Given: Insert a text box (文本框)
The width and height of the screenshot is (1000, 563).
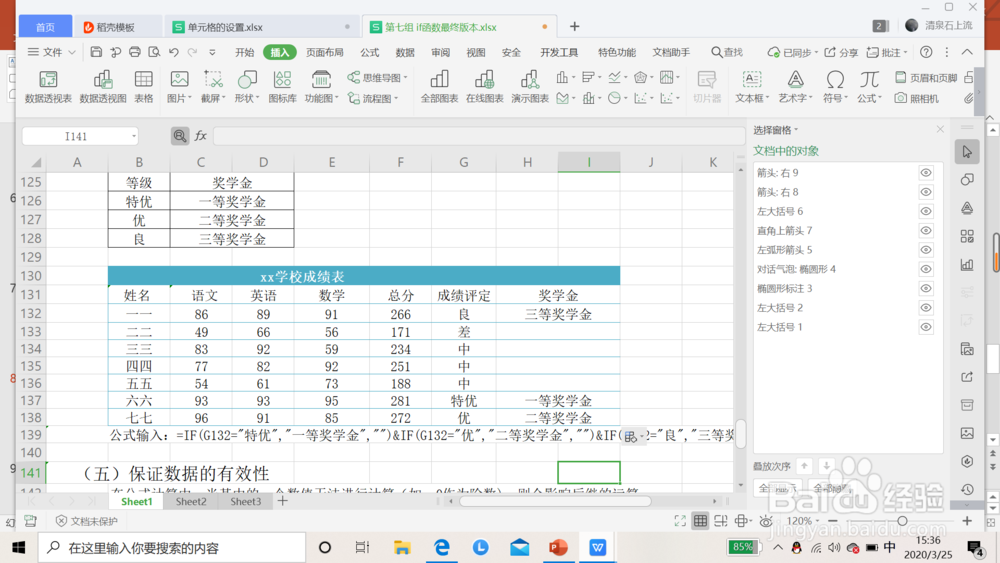Looking at the screenshot, I should 752,86.
